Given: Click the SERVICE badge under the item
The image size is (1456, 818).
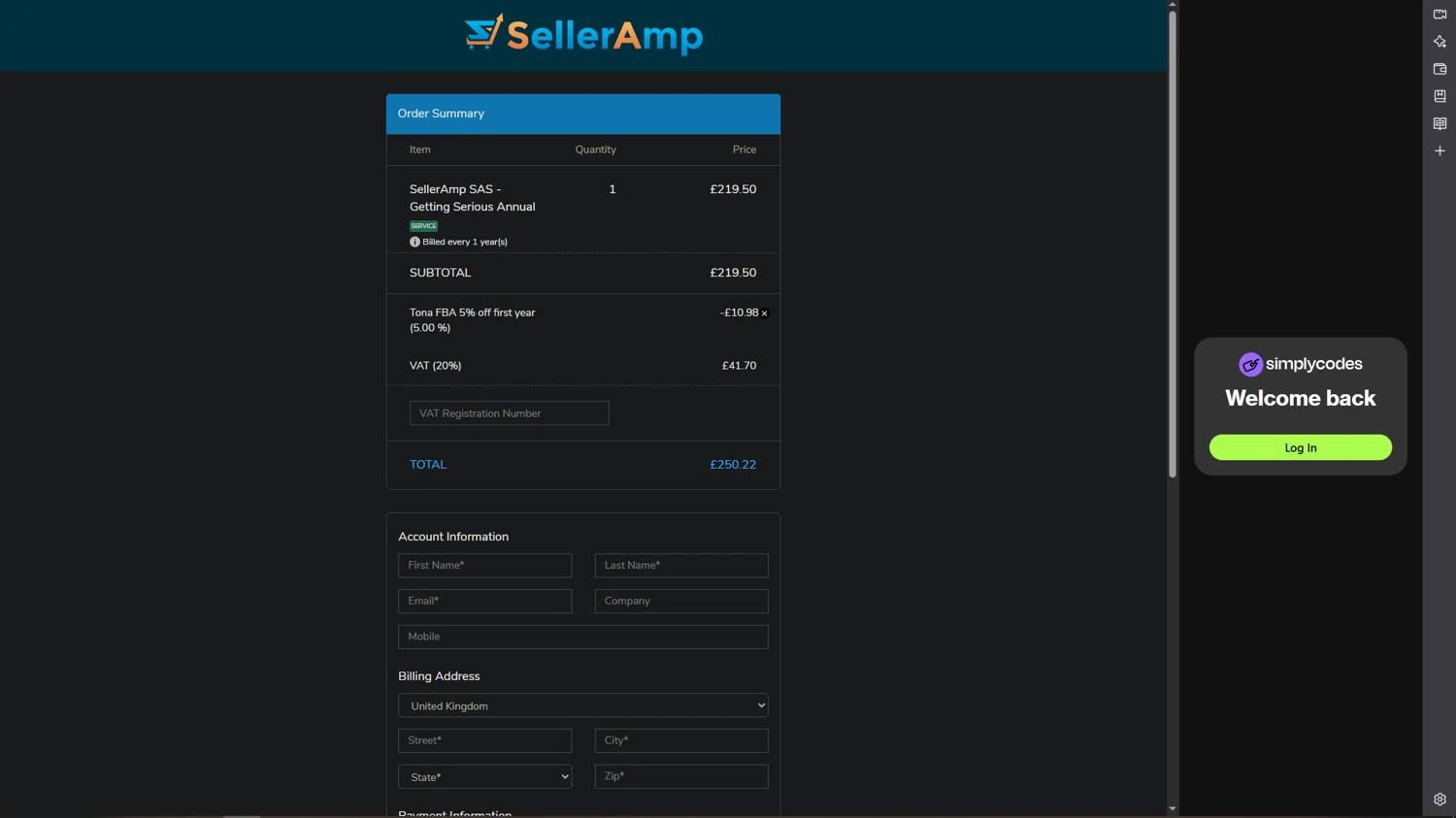Looking at the screenshot, I should [x=423, y=226].
